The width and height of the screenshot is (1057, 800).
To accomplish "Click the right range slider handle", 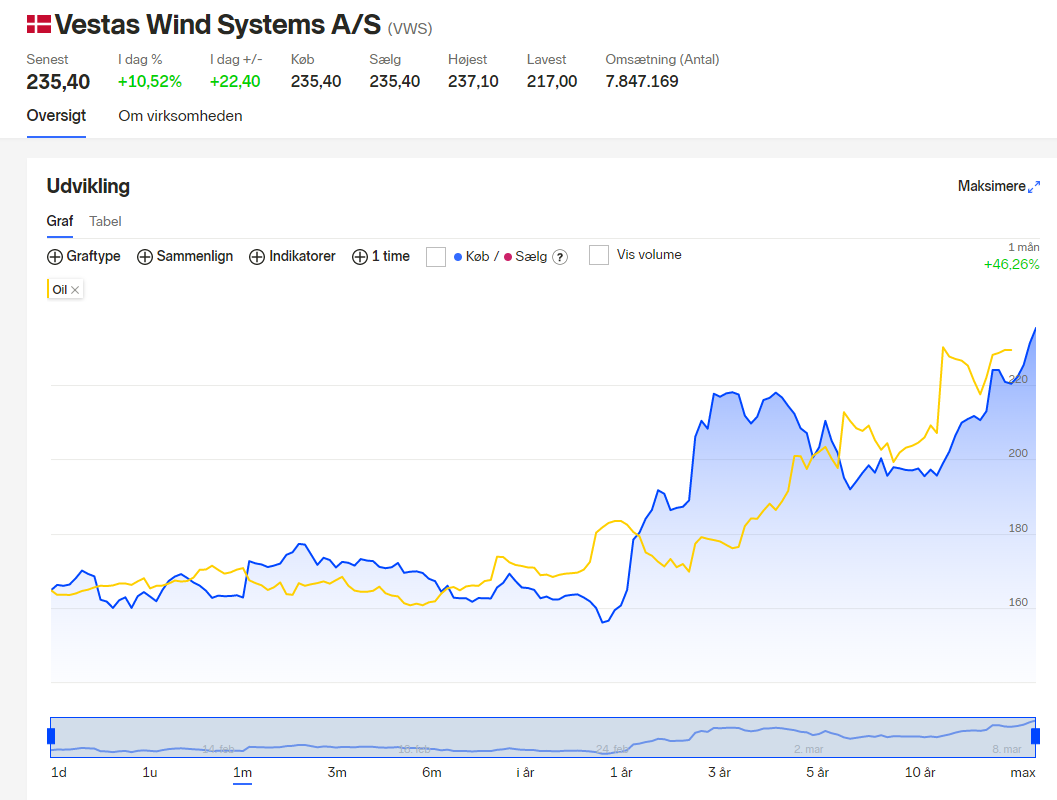I will click(1035, 736).
